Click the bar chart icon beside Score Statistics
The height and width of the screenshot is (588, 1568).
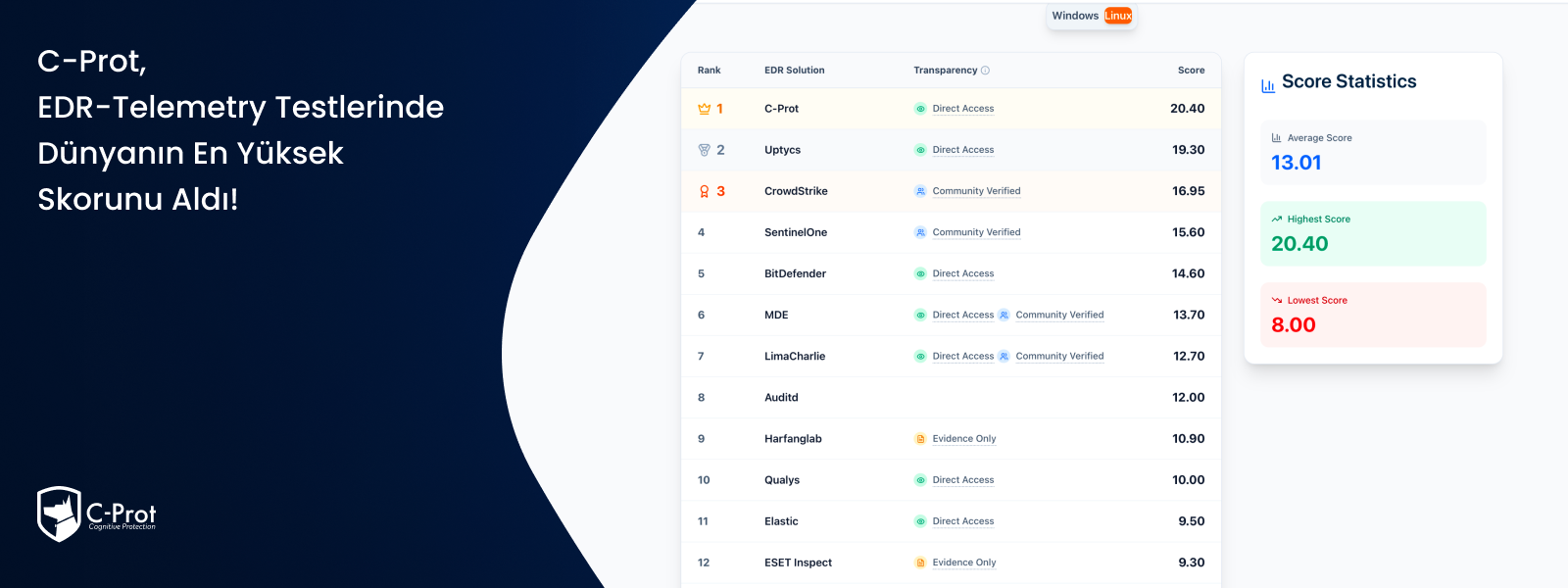[x=1268, y=85]
